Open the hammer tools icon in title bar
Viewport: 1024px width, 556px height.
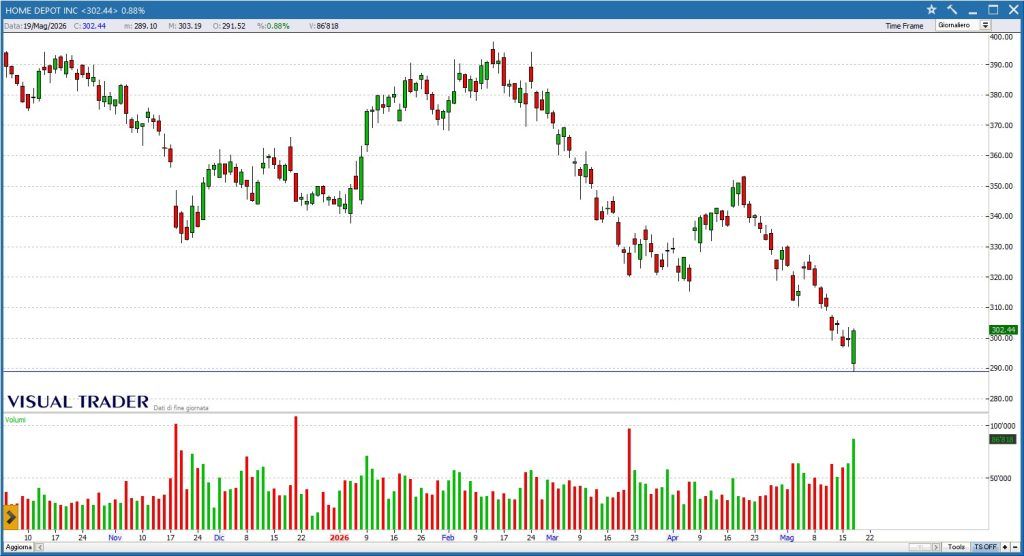point(952,10)
